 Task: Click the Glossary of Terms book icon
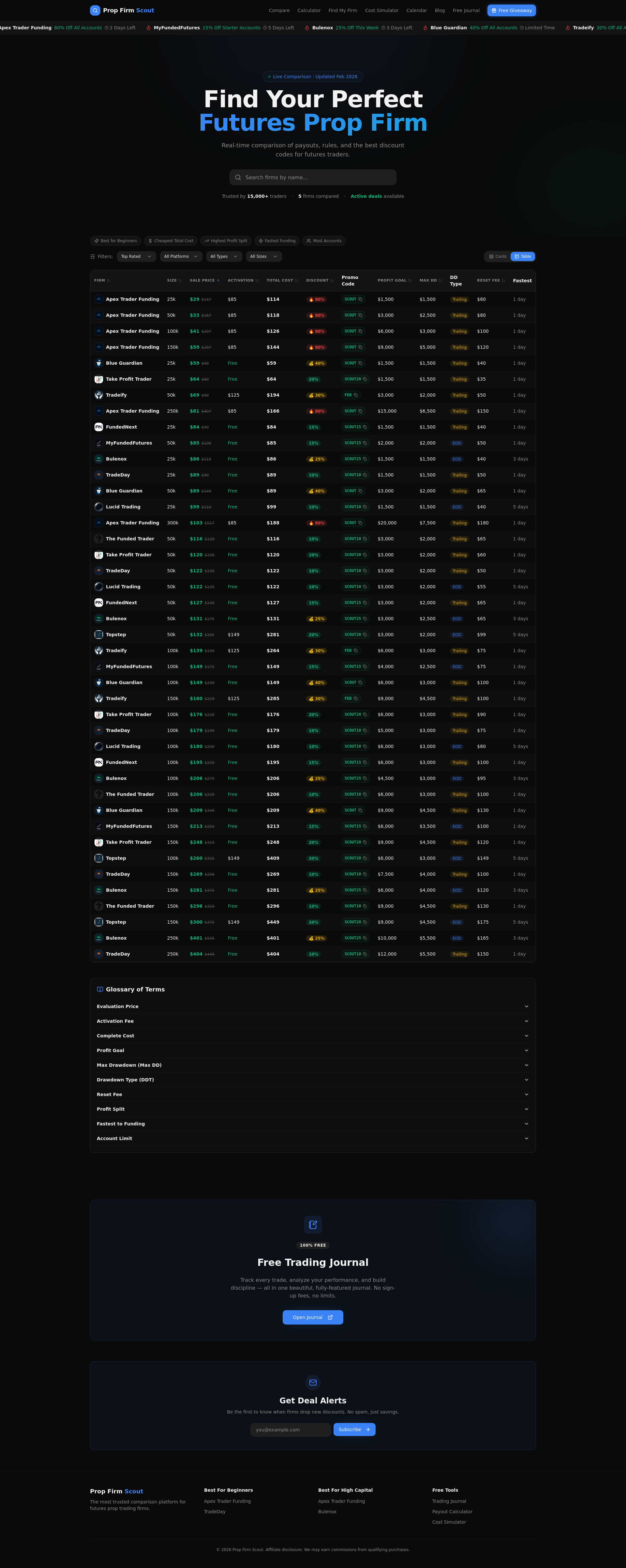coord(100,990)
